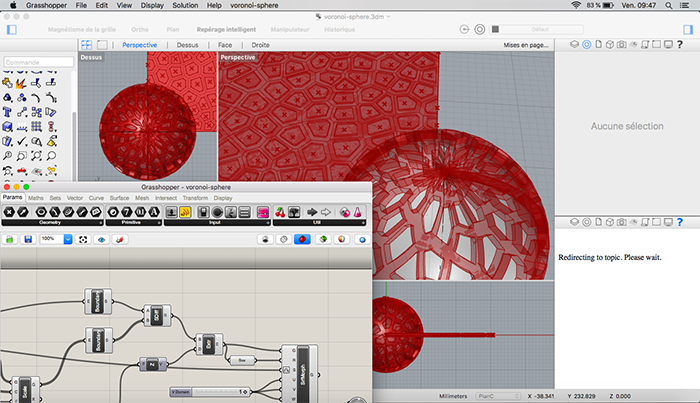Click zoom extents icon in Grasshopper toolbar
Screen dimensions: 700x403
coord(83,240)
